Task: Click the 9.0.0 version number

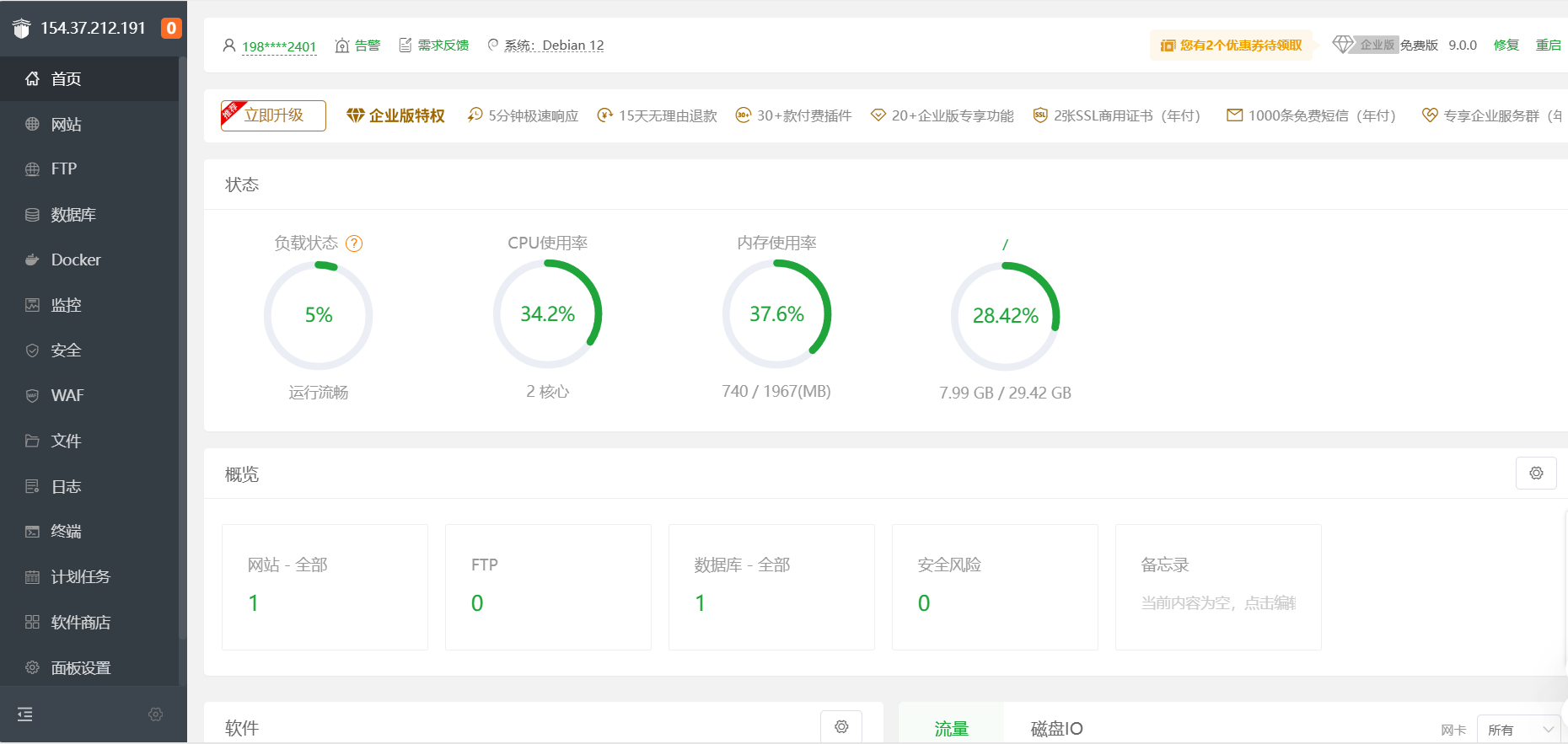Action: click(1463, 45)
